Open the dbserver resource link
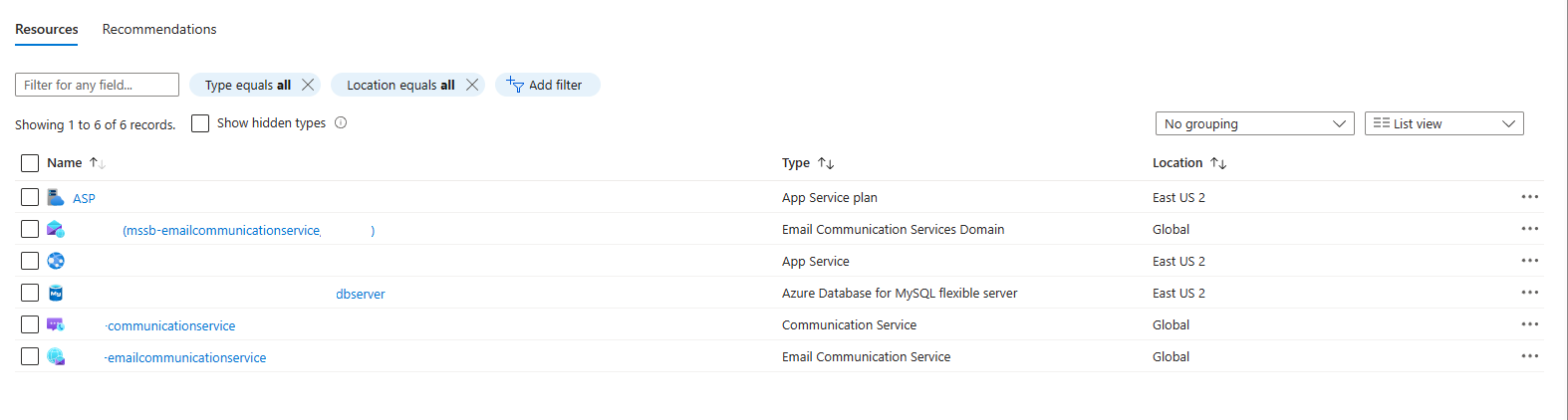Screen dimensions: 1568x420 [x=361, y=294]
